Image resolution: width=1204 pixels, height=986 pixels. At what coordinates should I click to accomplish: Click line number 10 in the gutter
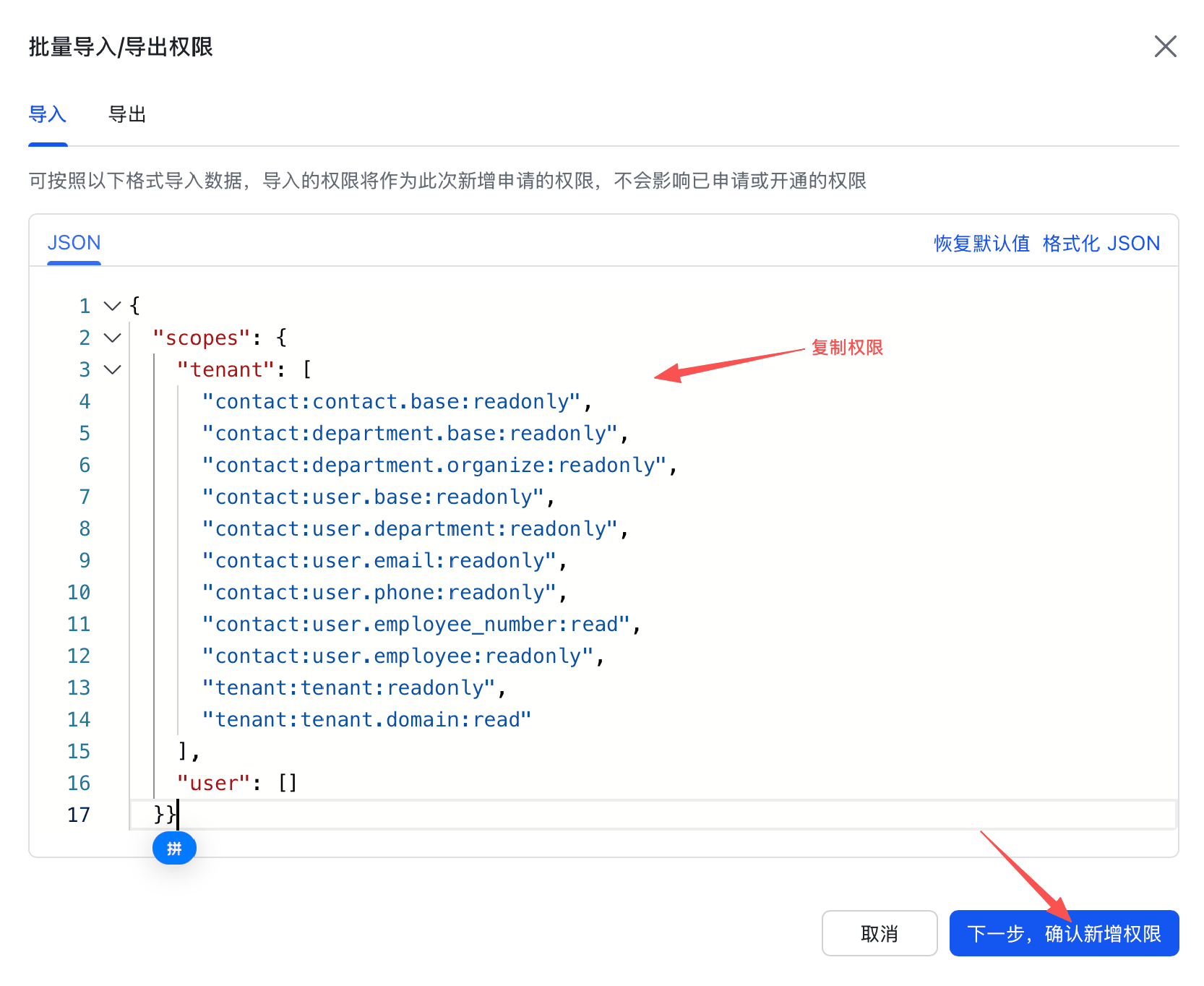(x=79, y=593)
